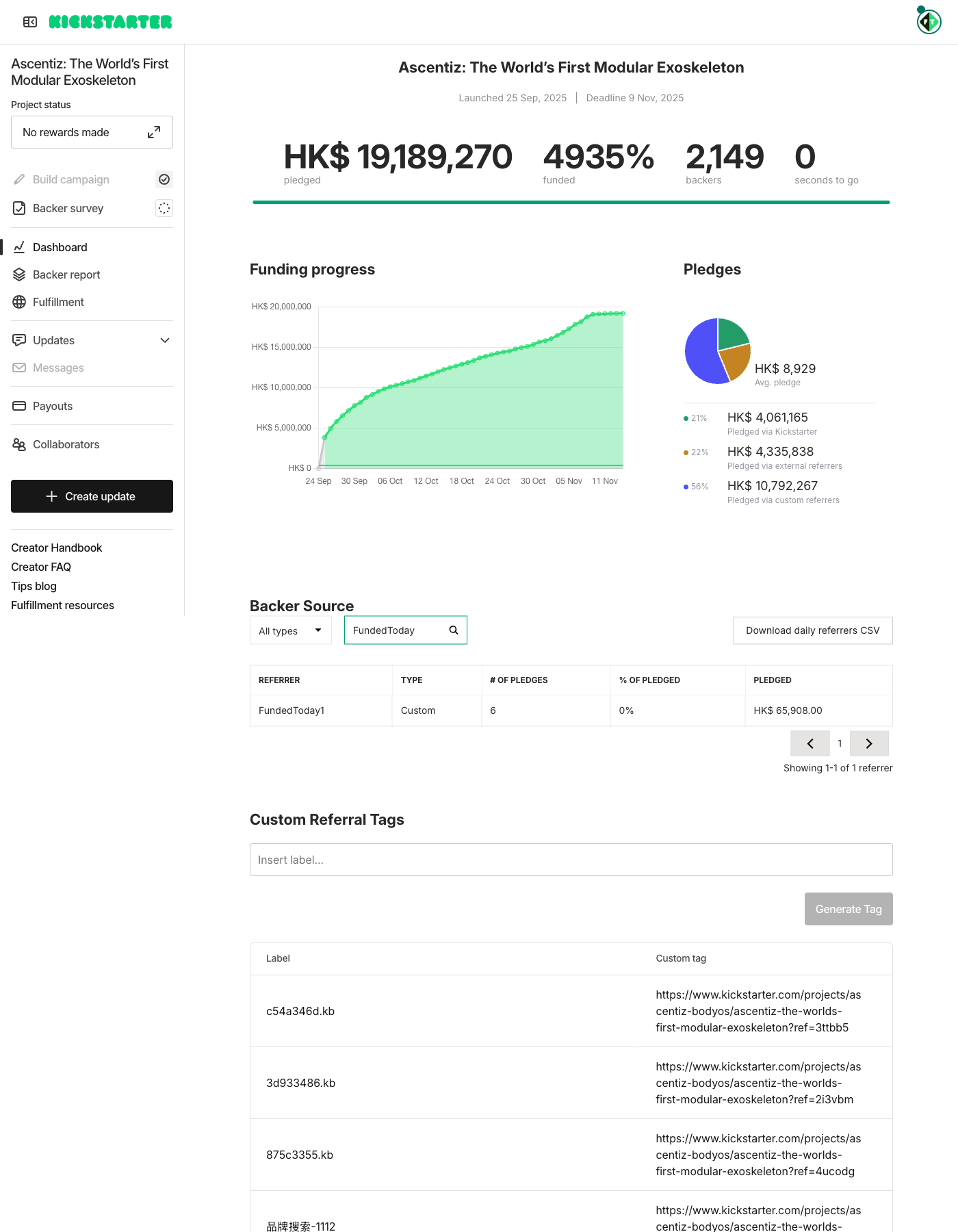
Task: Click the Backer survey pending status icon
Action: pyautogui.click(x=164, y=208)
